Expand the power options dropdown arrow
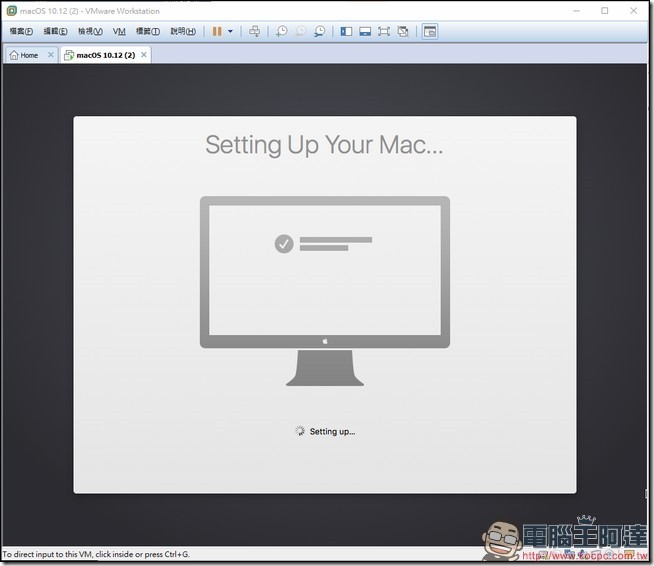The image size is (654, 566). click(230, 31)
